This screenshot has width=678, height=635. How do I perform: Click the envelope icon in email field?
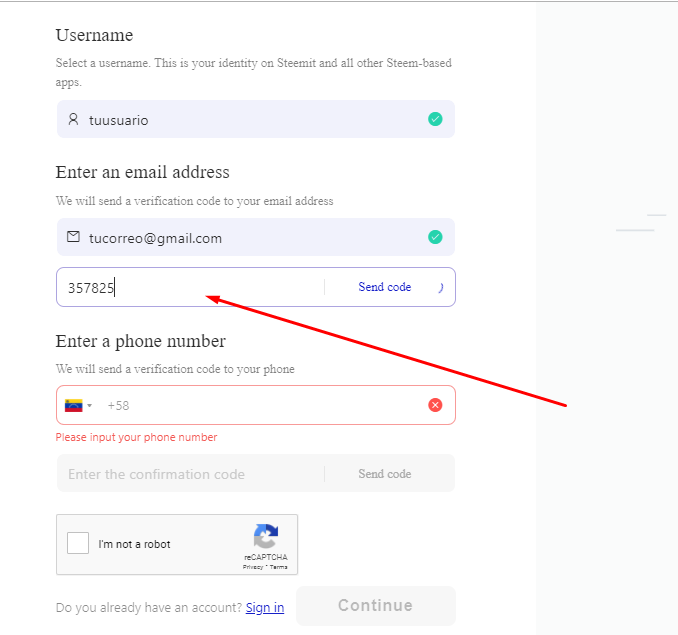[73, 236]
